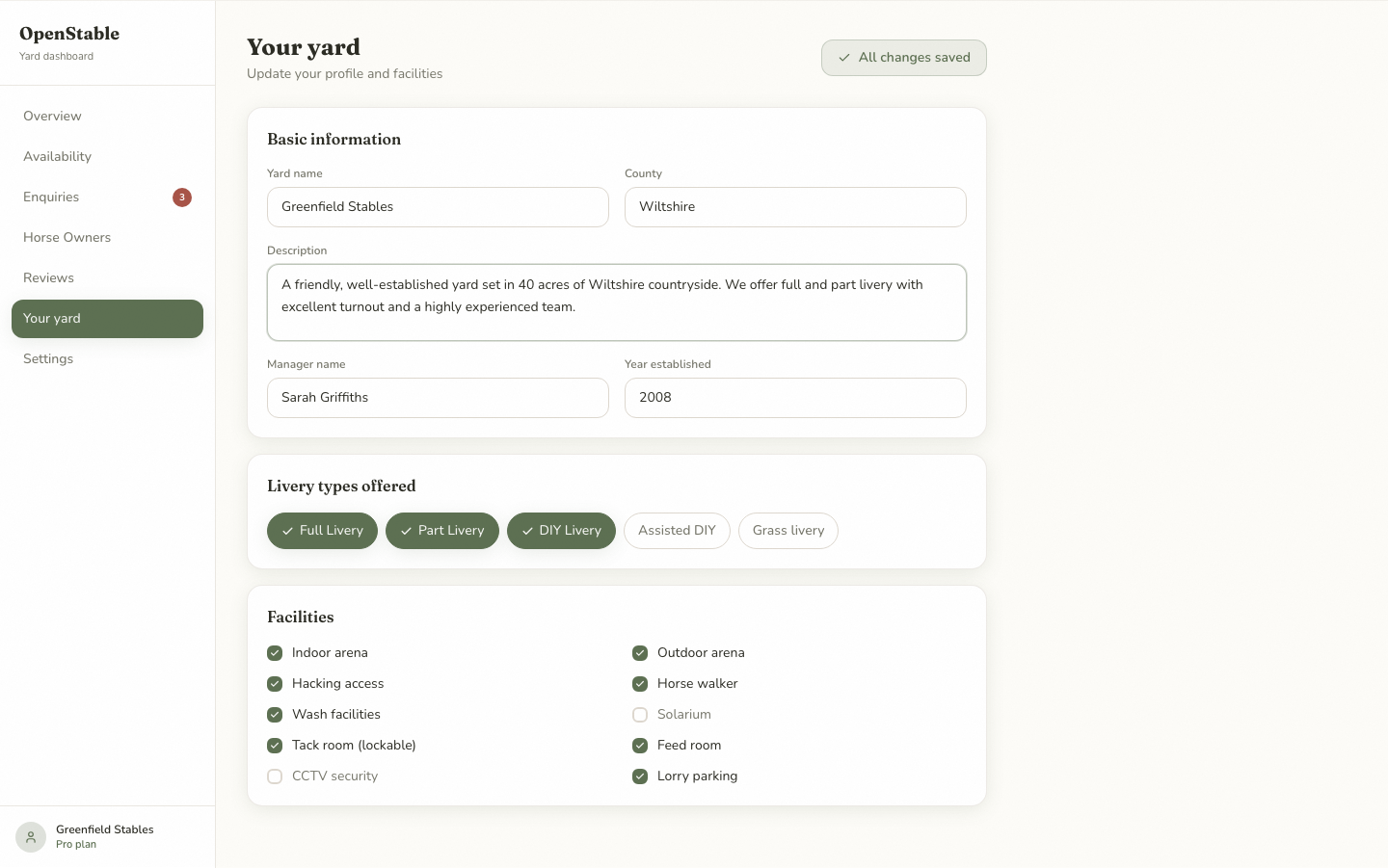
Task: Tick the Solarium checkbox
Action: [640, 715]
